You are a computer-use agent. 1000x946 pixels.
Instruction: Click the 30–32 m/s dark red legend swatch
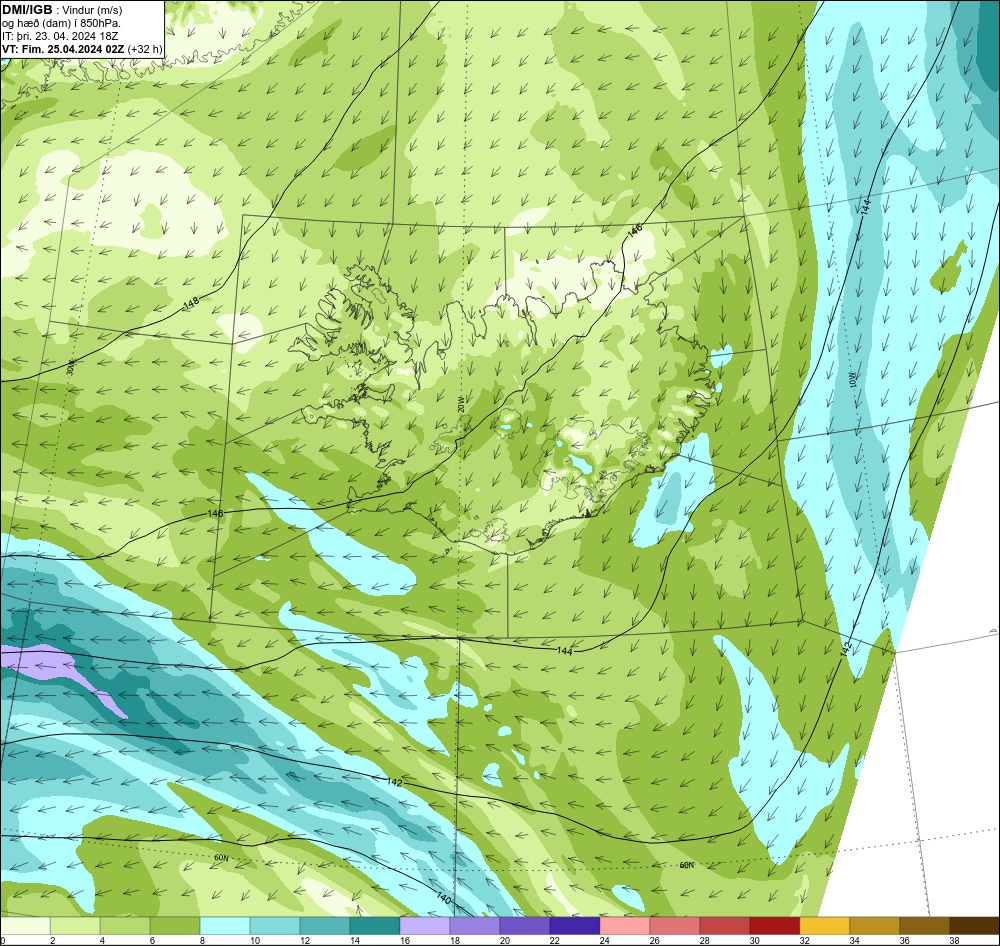click(774, 926)
